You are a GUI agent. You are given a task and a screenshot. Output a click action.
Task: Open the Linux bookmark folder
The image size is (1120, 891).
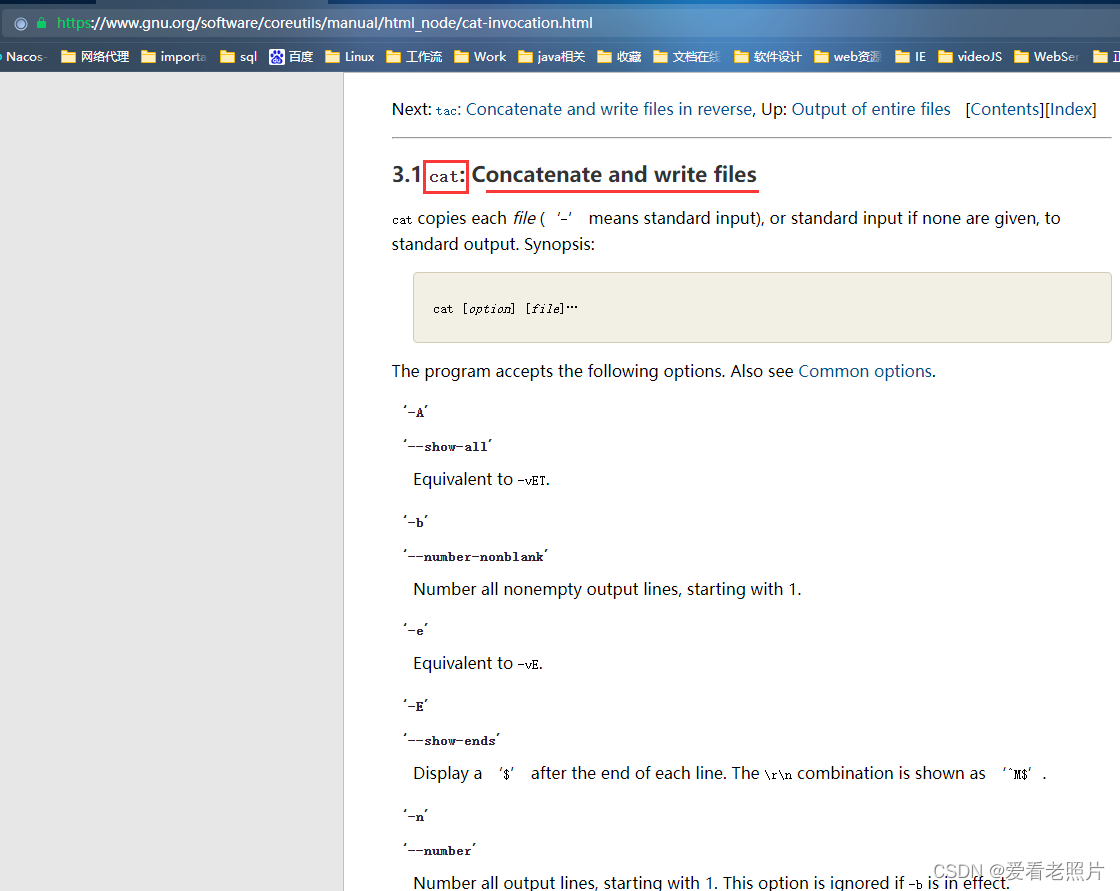pyautogui.click(x=349, y=56)
